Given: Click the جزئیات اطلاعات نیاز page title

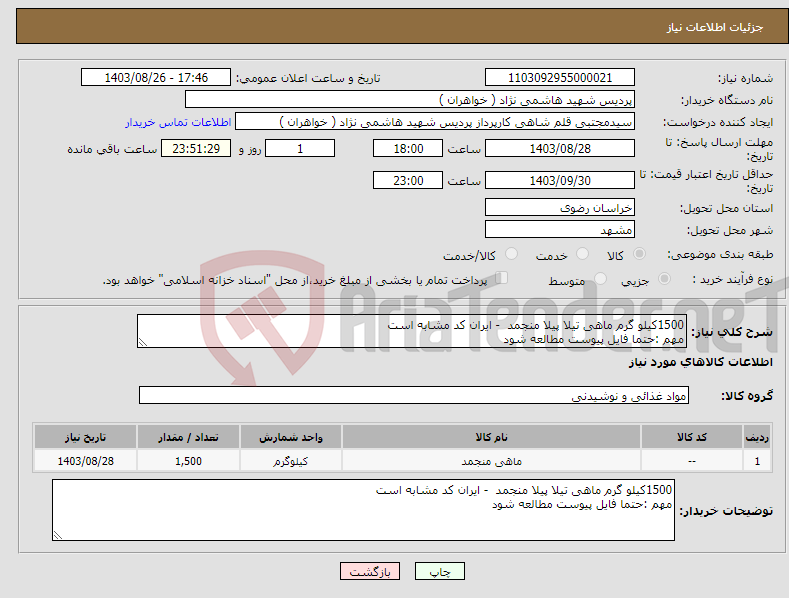Looking at the screenshot, I should pyautogui.click(x=715, y=27).
